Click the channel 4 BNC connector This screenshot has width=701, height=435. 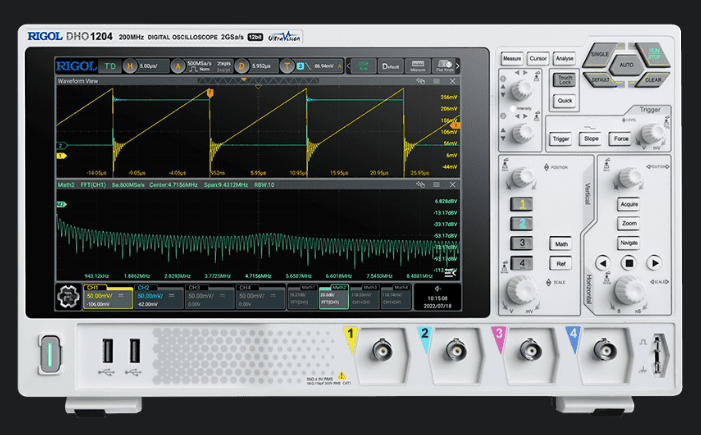[x=605, y=350]
